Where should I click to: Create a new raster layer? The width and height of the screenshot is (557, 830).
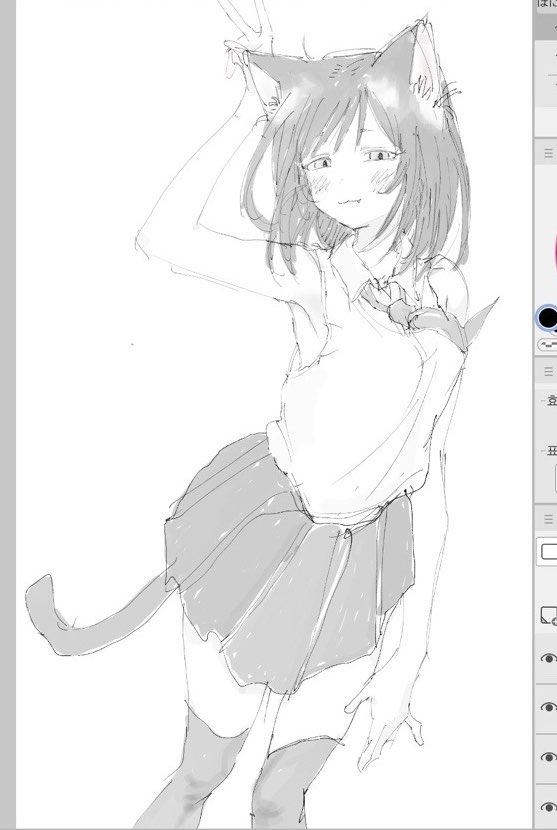(x=549, y=616)
